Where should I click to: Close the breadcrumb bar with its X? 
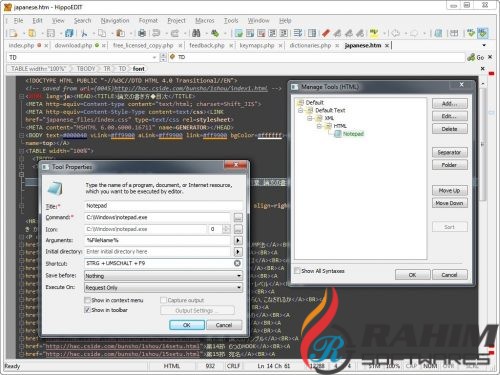(x=482, y=69)
